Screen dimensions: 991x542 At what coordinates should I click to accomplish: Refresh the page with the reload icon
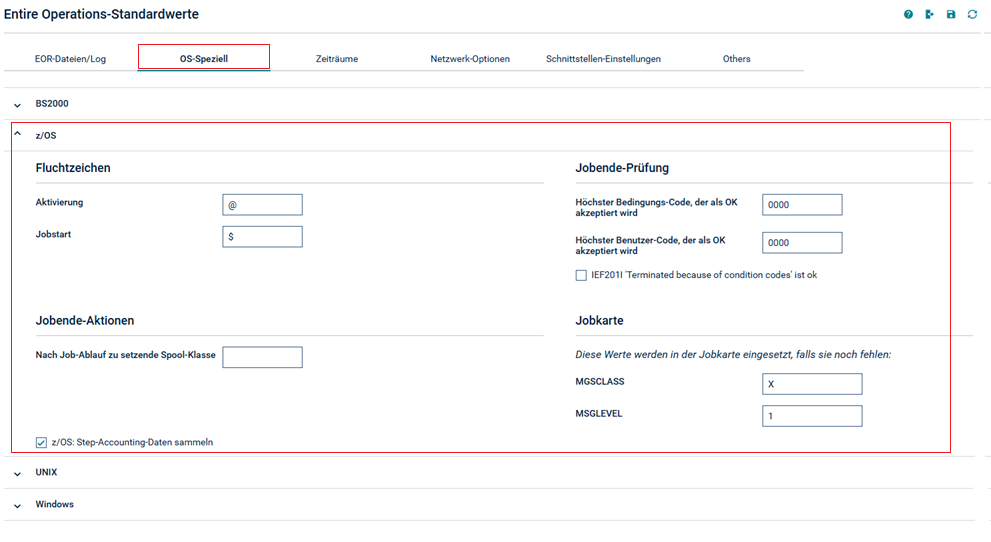click(x=972, y=15)
